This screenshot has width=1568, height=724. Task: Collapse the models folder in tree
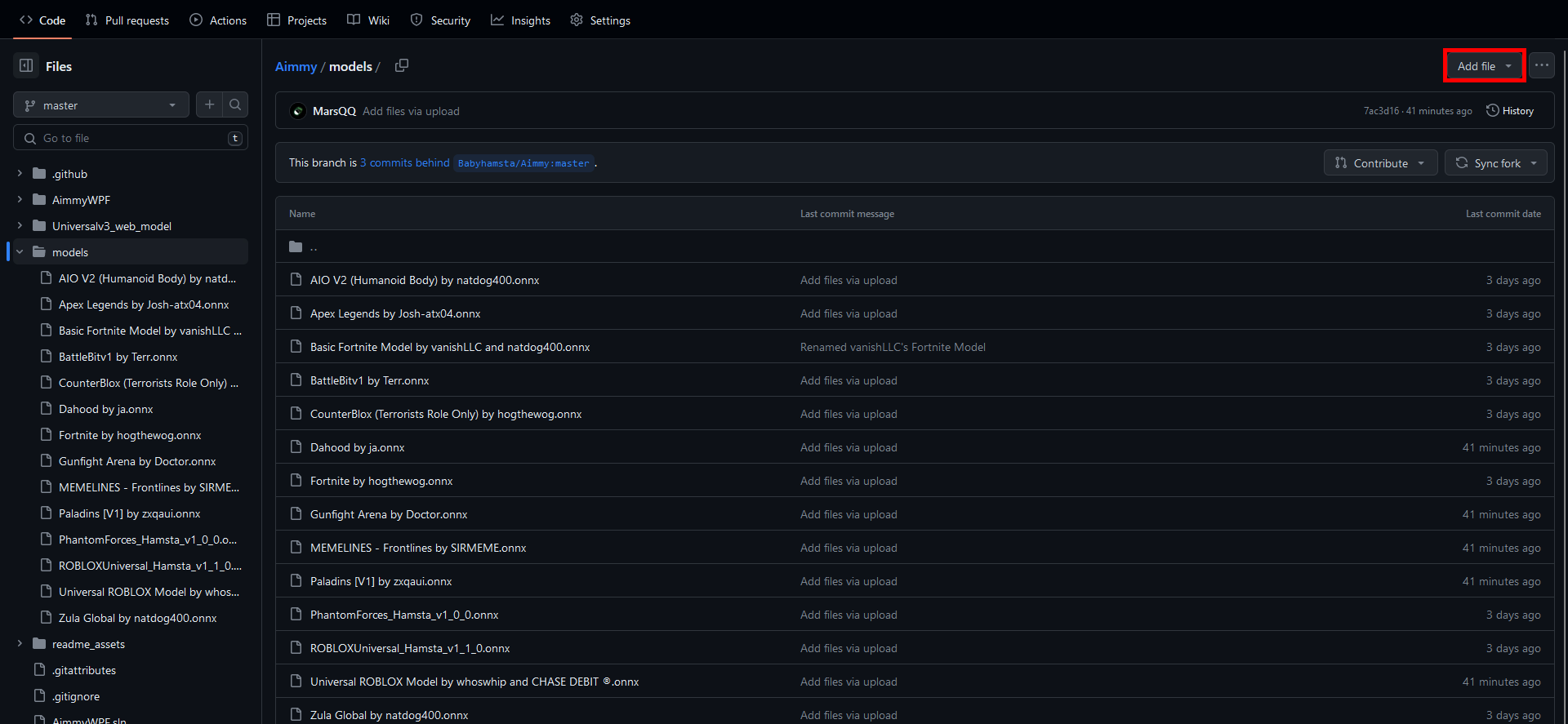20,252
